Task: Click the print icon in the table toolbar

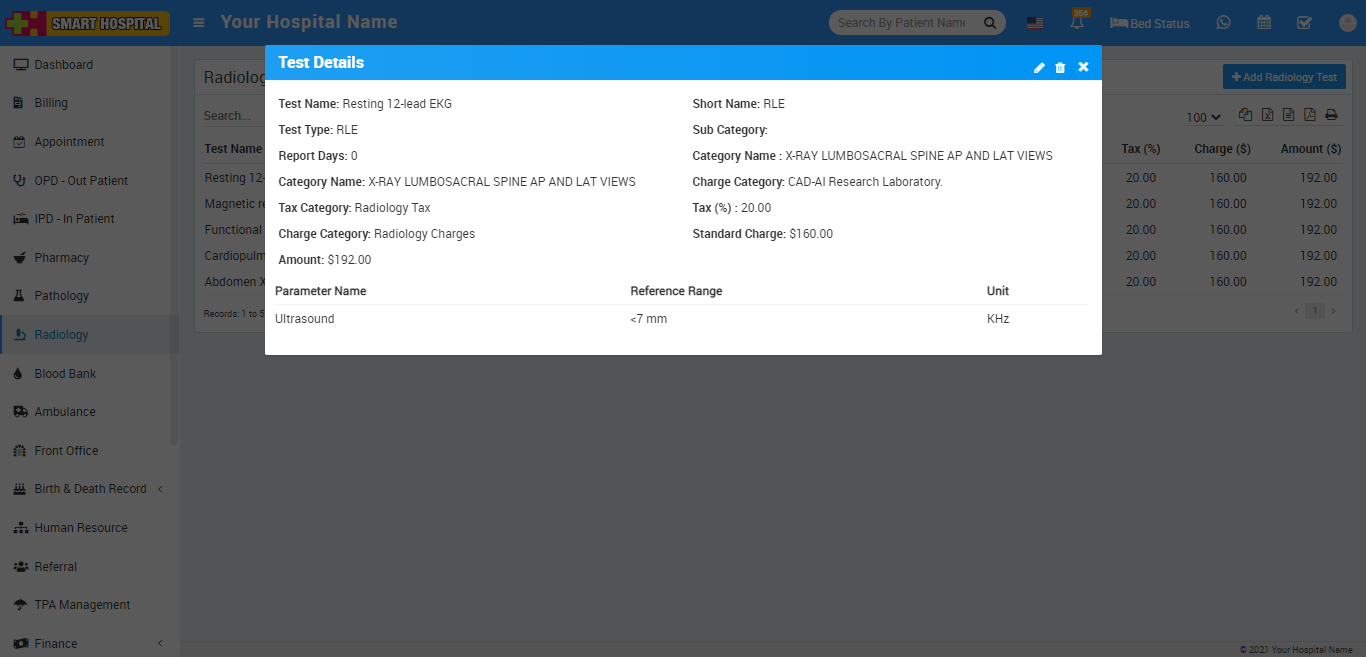Action: (1331, 115)
